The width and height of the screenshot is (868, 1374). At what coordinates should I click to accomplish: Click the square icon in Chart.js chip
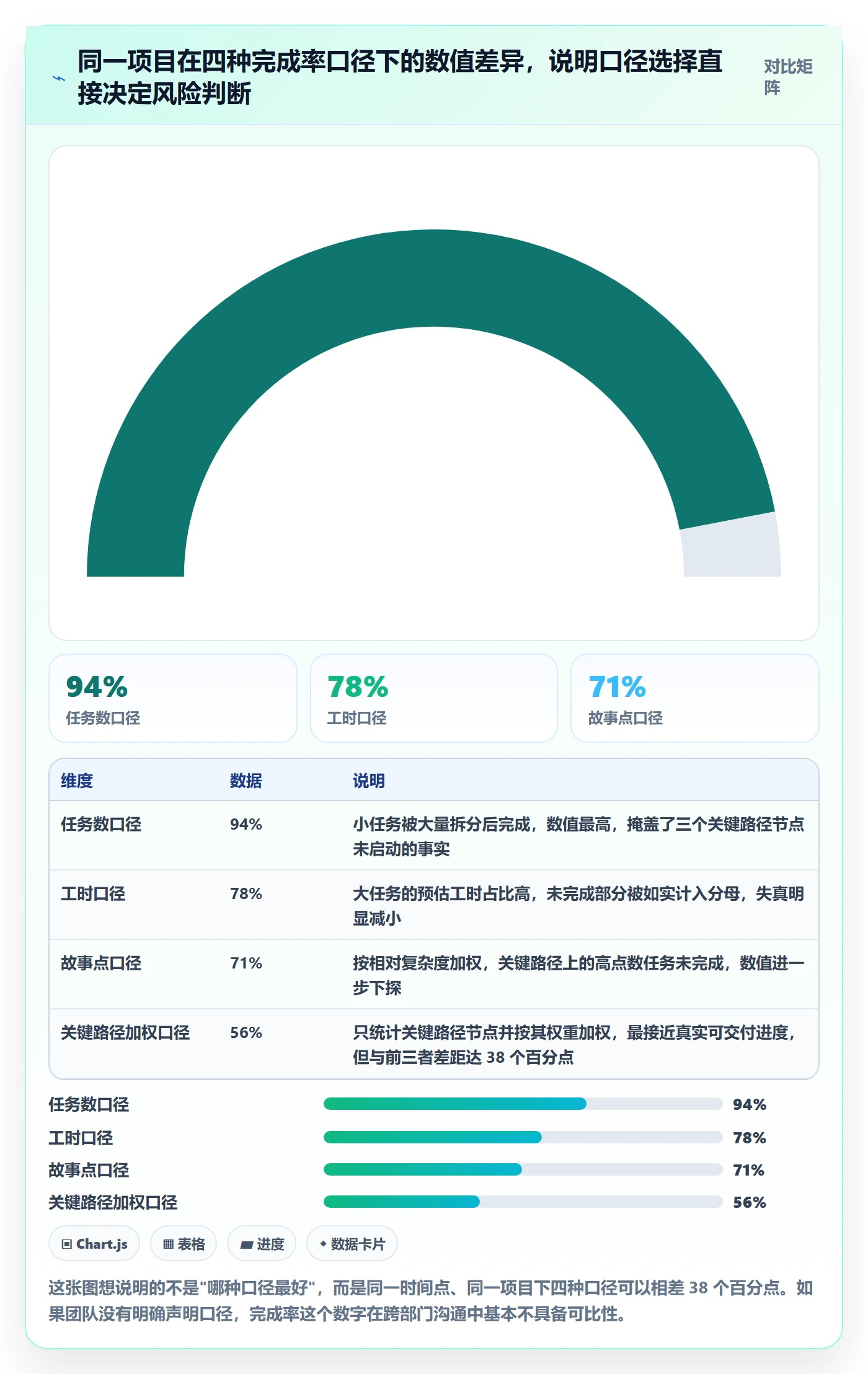[x=67, y=1244]
